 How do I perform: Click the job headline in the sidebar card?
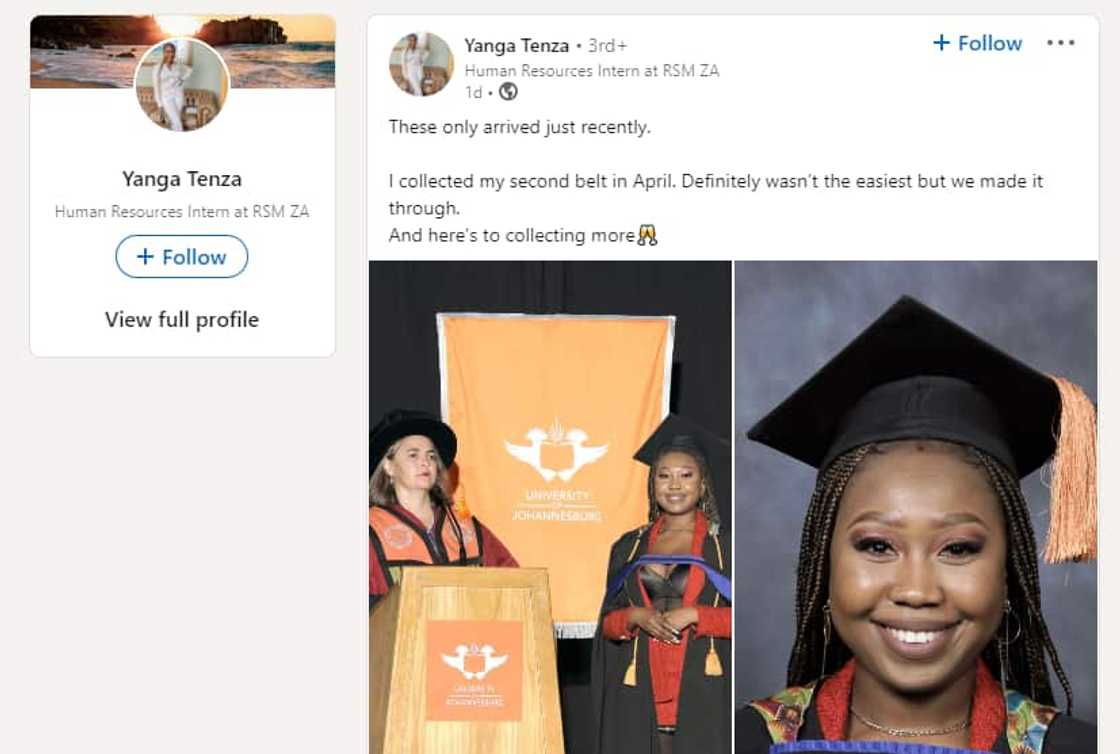click(x=182, y=211)
